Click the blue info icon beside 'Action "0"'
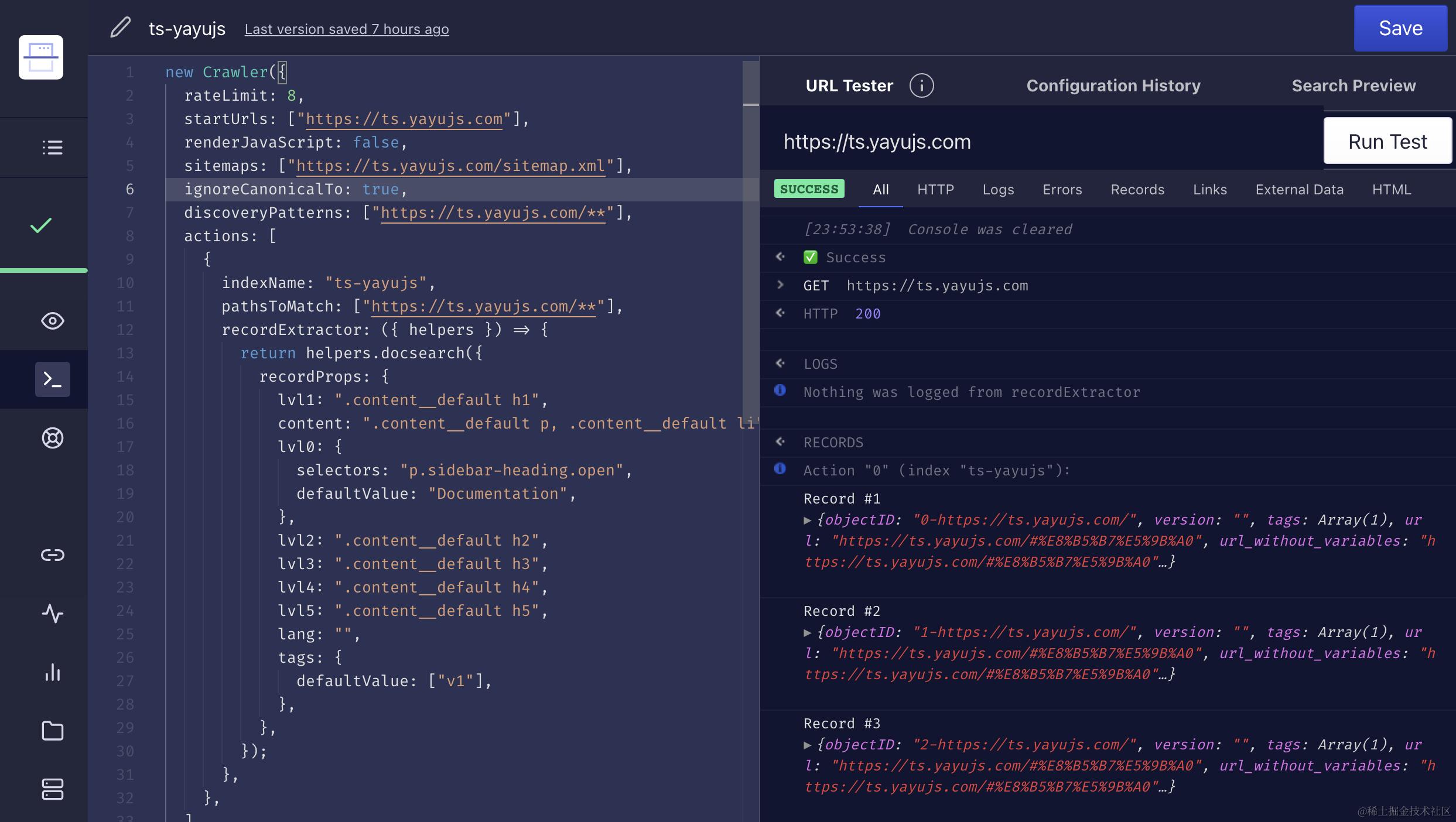This screenshot has height=822, width=1456. (780, 469)
